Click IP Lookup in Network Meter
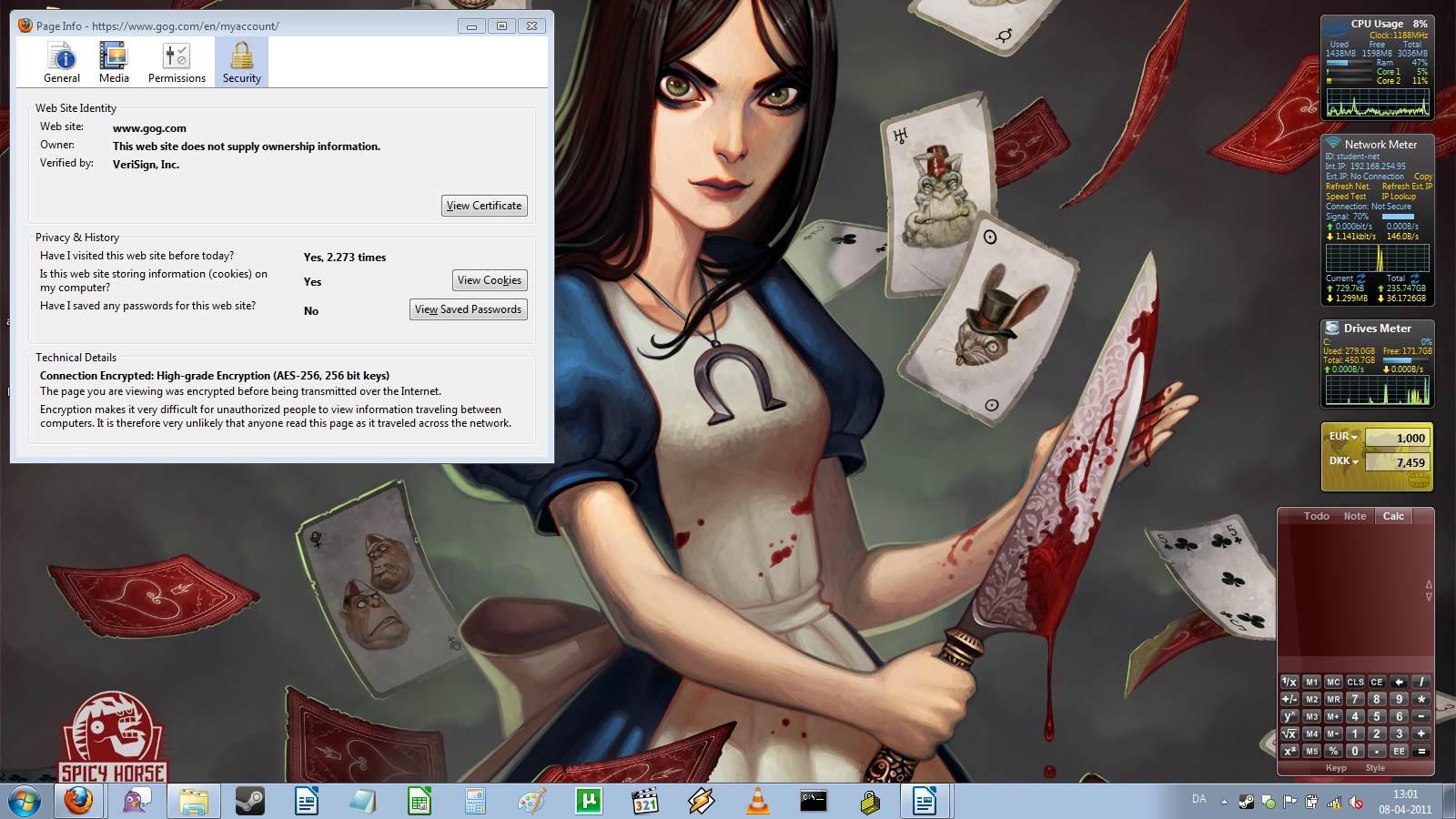1456x819 pixels. click(1399, 197)
